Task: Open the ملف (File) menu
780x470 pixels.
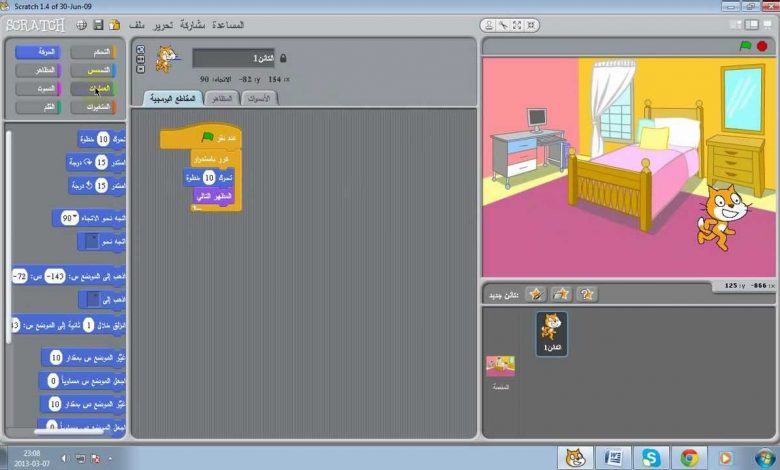Action: (x=137, y=25)
